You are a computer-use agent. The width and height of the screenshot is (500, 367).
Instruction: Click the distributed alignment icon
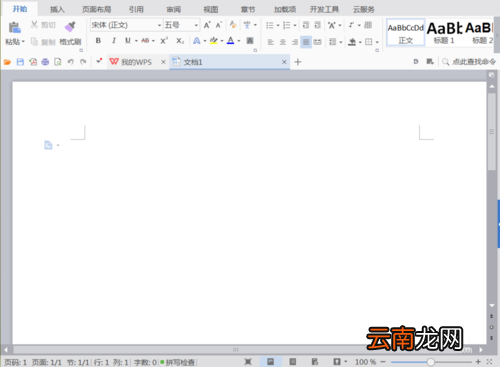click(318, 42)
